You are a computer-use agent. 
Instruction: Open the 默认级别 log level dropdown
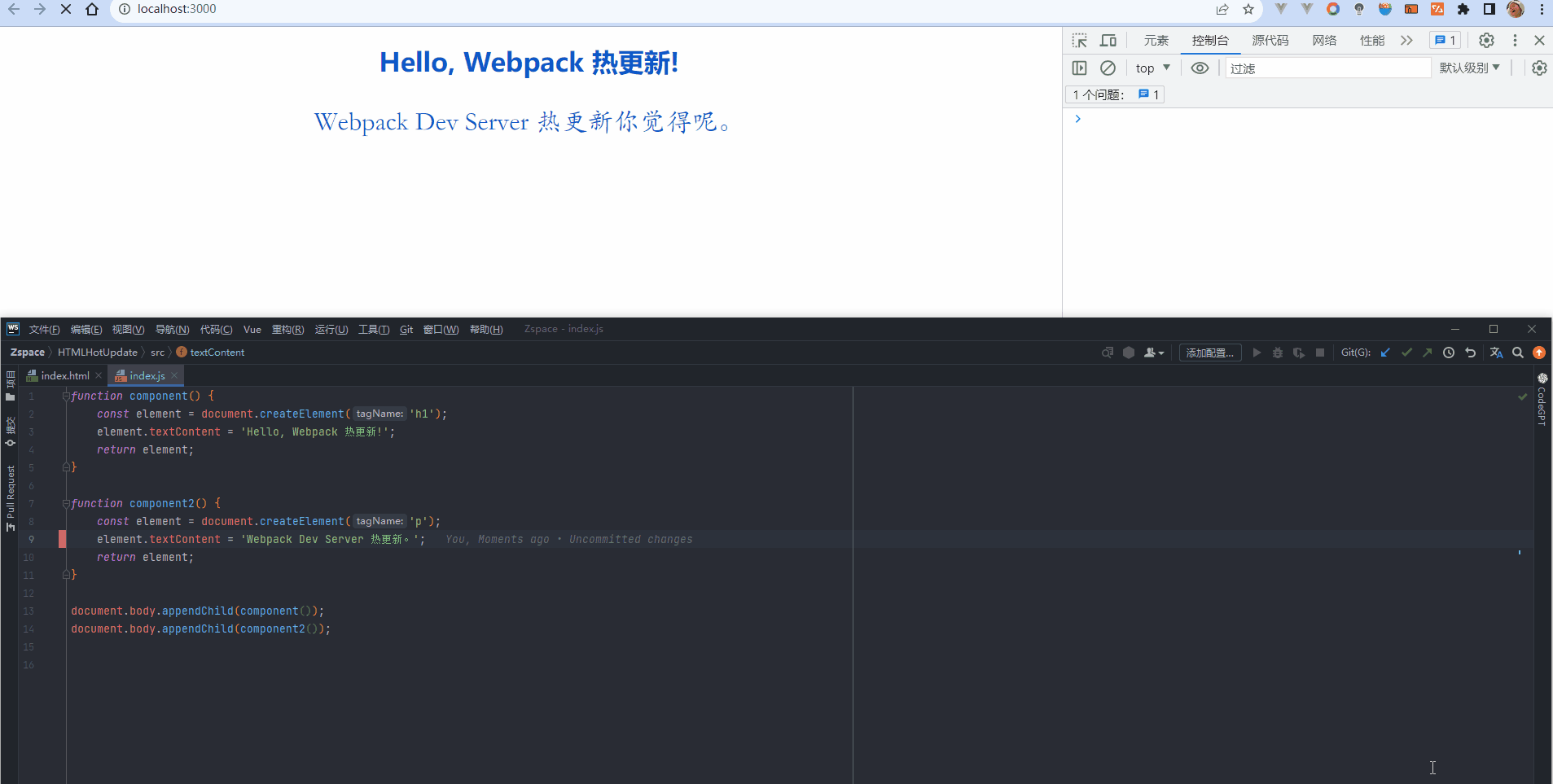point(1469,68)
